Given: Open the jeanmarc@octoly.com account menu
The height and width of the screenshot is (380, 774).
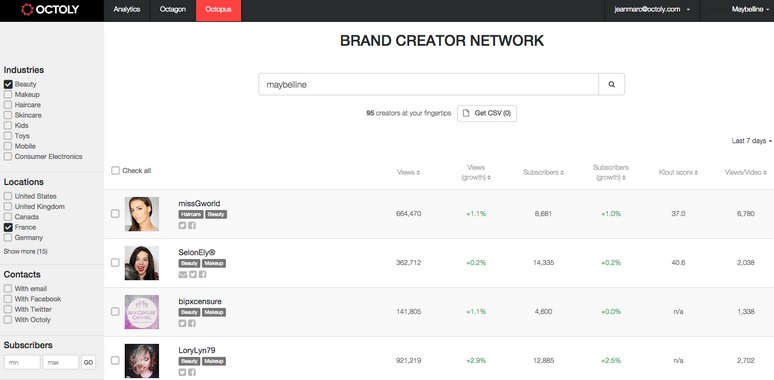Looking at the screenshot, I should 652,9.
